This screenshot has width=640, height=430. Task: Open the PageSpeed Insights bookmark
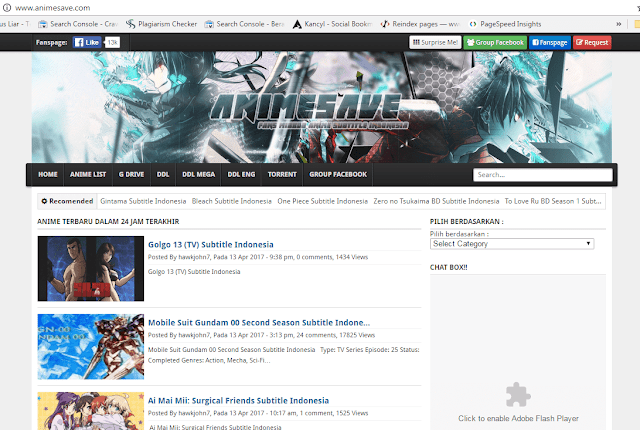(x=505, y=24)
